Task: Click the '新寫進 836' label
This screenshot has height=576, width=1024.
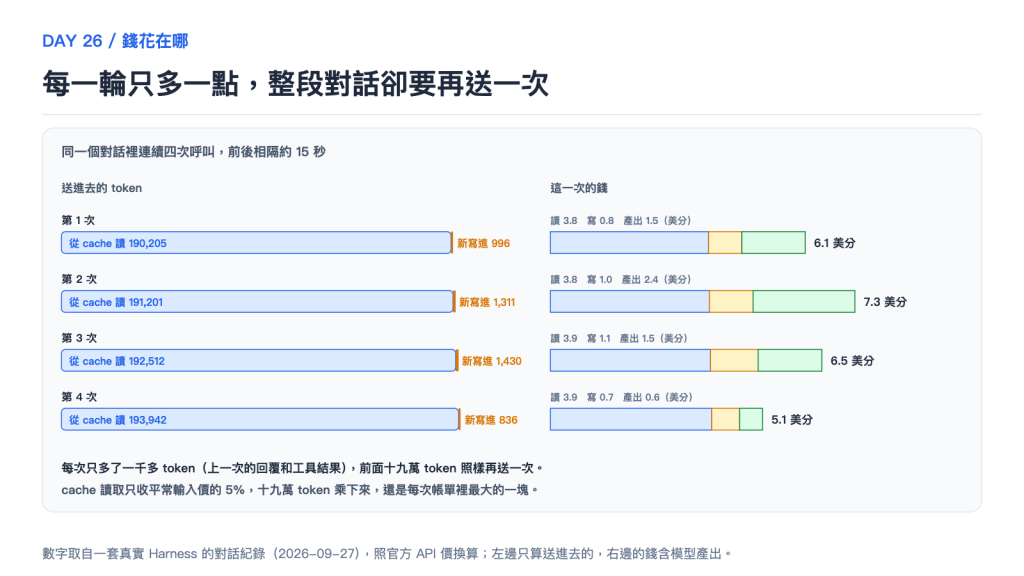Action: coord(490,419)
